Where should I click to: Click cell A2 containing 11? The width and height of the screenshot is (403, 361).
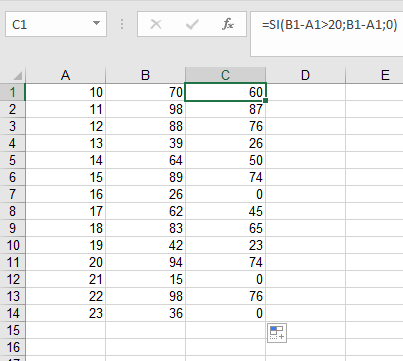[65, 109]
